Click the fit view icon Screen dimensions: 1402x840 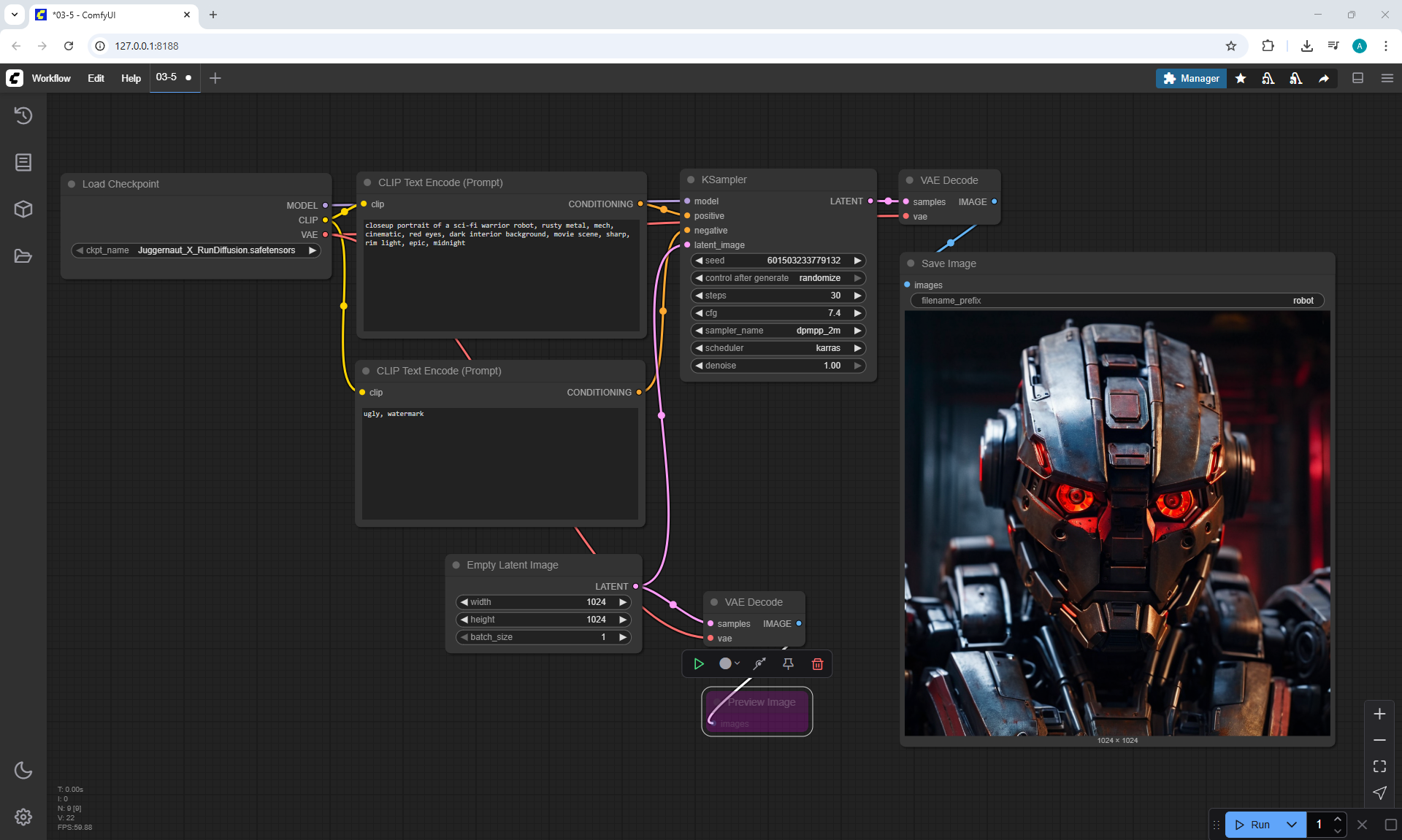click(x=1379, y=766)
